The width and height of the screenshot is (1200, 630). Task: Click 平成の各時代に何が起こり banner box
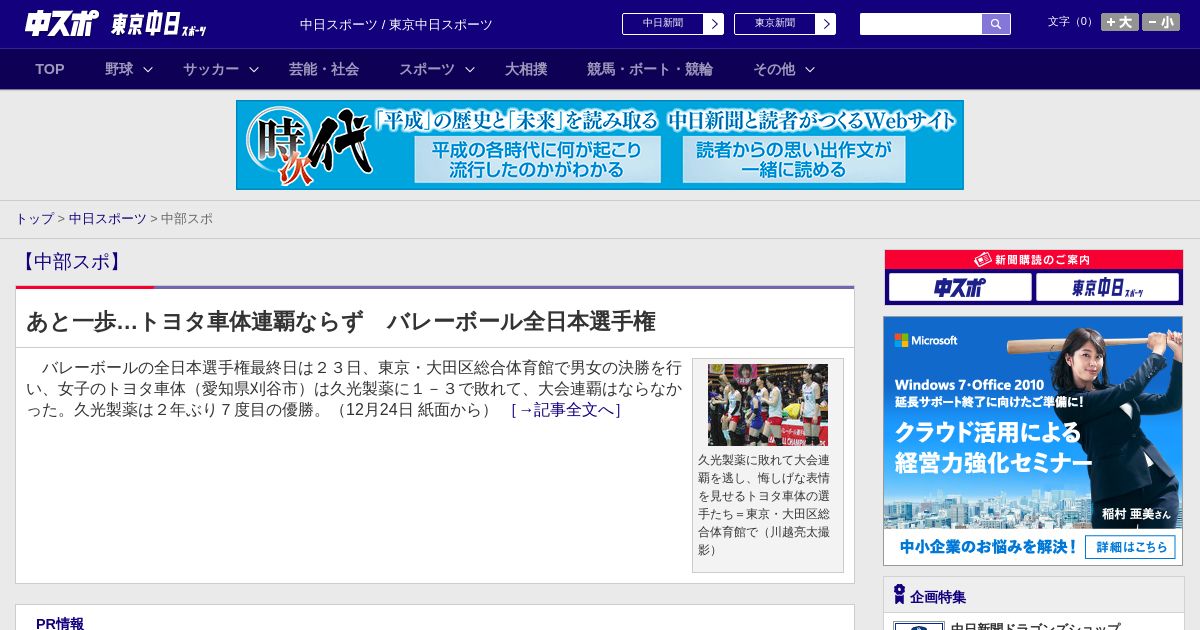click(x=538, y=160)
